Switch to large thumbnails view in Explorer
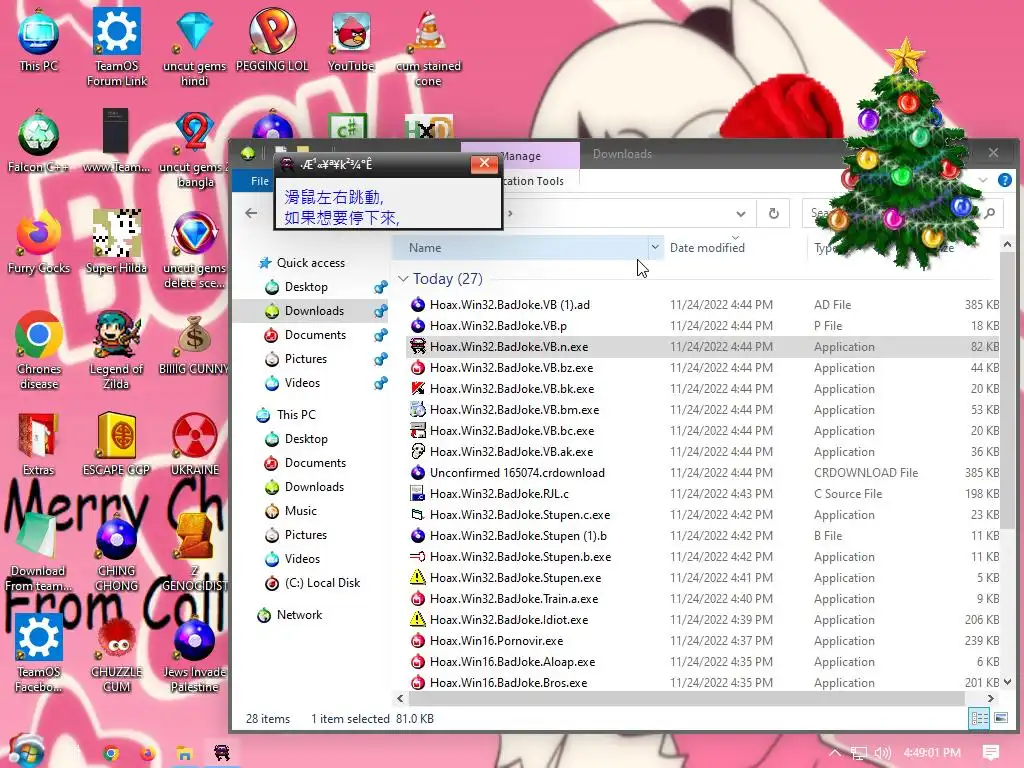The image size is (1024, 768). [1001, 718]
